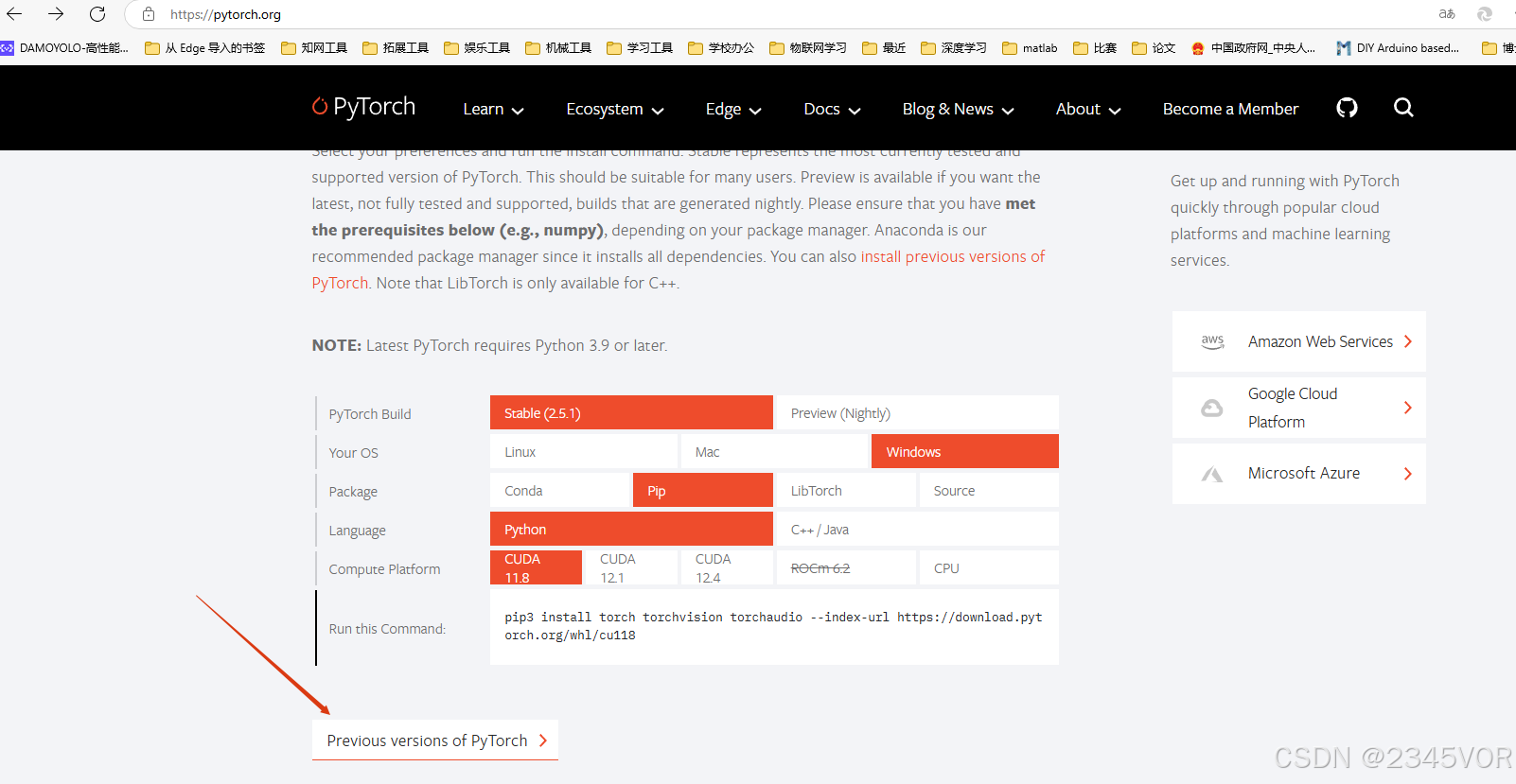Select LibTorch package
The width and height of the screenshot is (1516, 784).
click(x=846, y=490)
